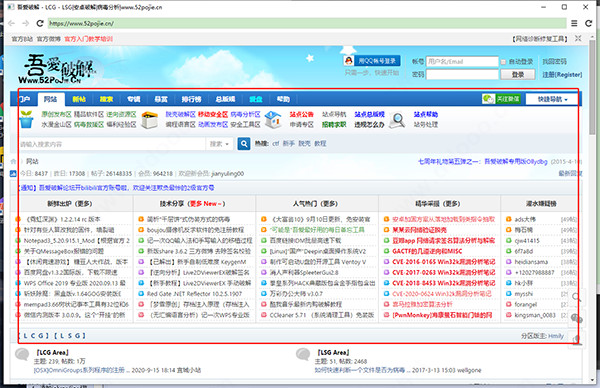
Task: Reload page with icon beside address bar
Action: tap(40, 23)
